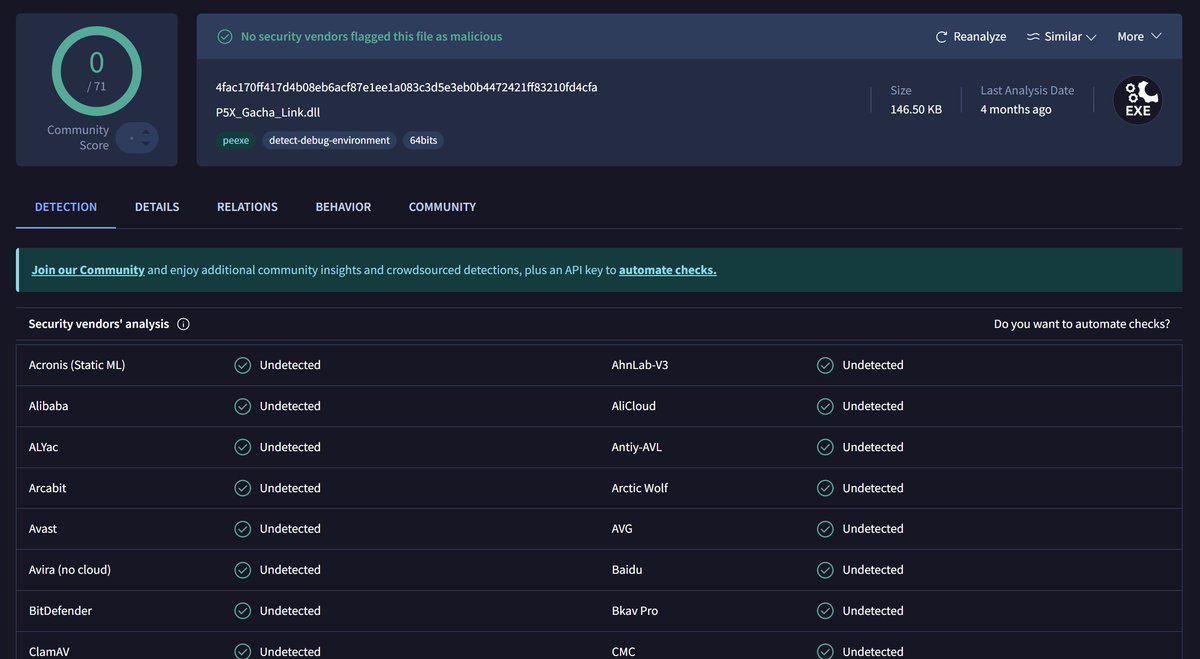1200x659 pixels.
Task: Click the 64bits tag
Action: coord(423,140)
